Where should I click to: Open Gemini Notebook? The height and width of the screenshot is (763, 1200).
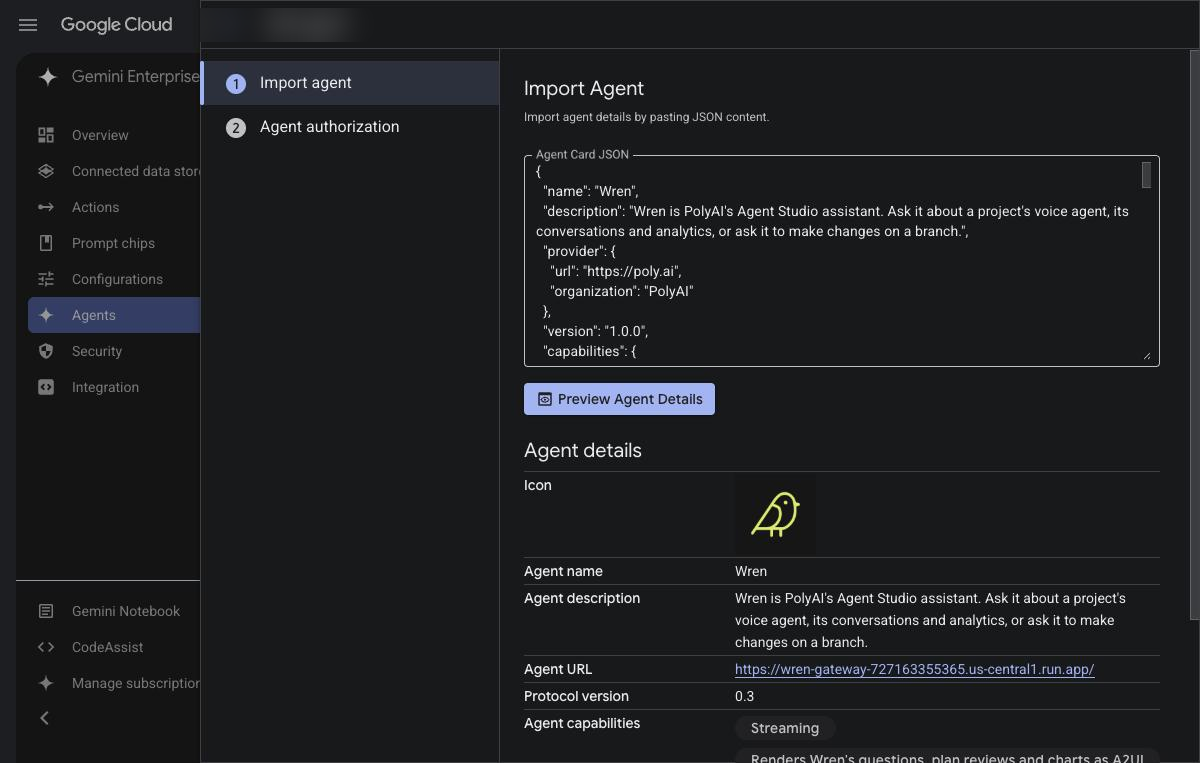(114, 611)
